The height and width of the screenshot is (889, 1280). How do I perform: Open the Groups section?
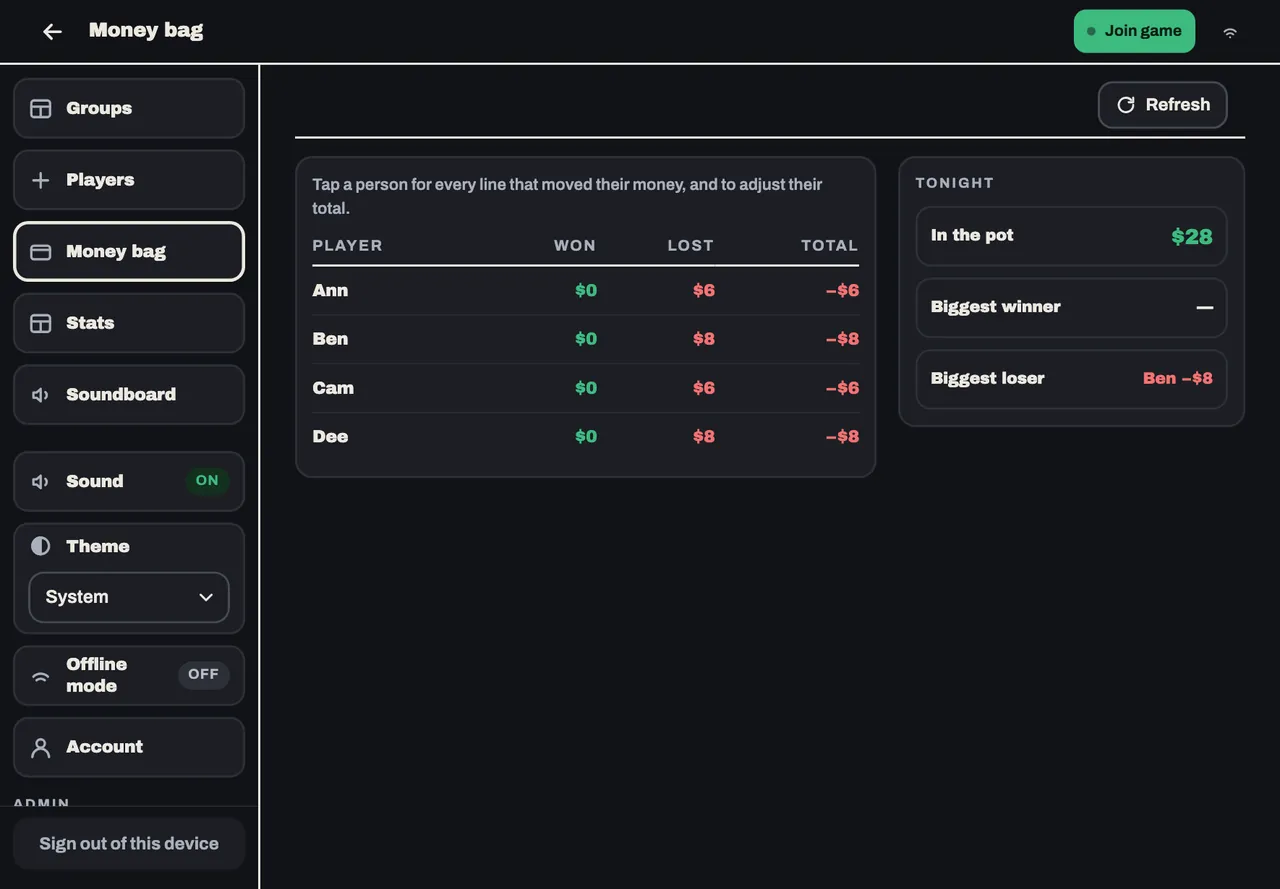(129, 108)
